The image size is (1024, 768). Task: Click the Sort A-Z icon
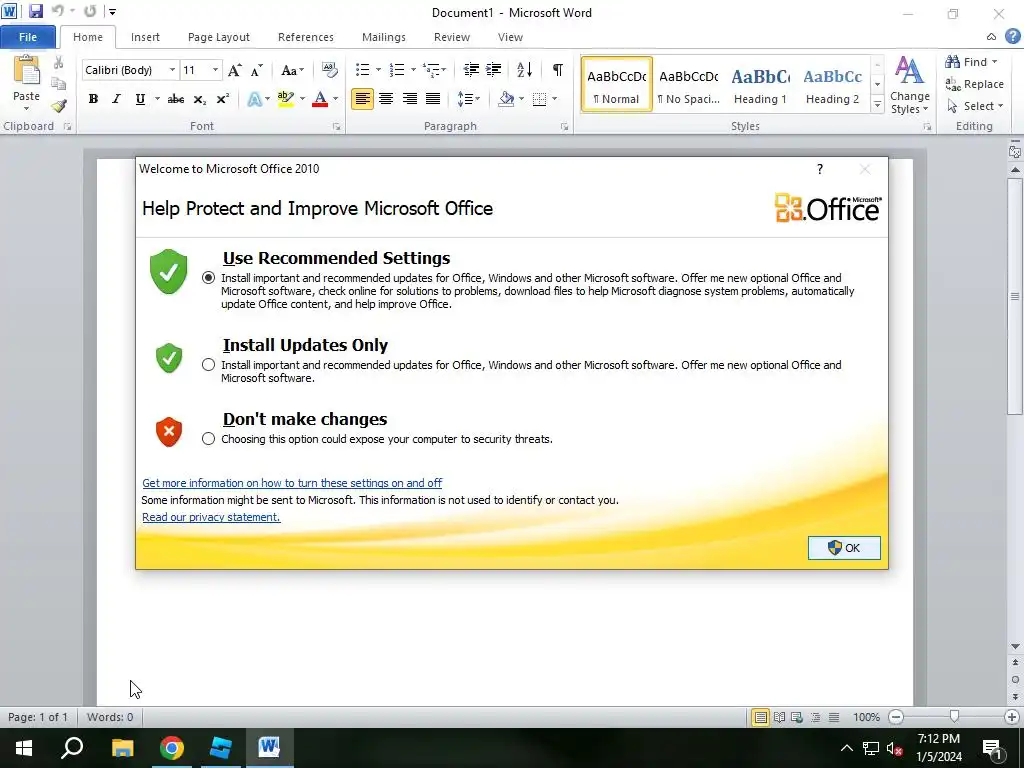click(x=524, y=69)
